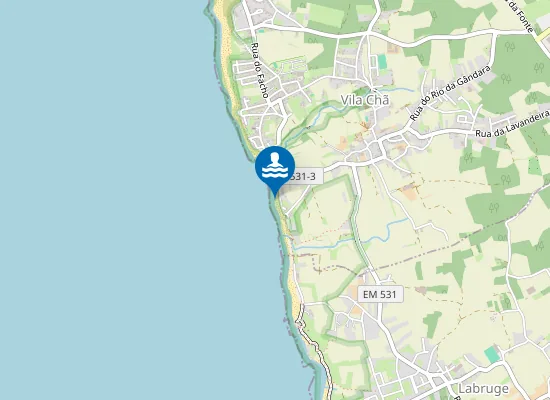Click the Rua da Lavandeira street label
The image size is (550, 400).
pyautogui.click(x=512, y=125)
